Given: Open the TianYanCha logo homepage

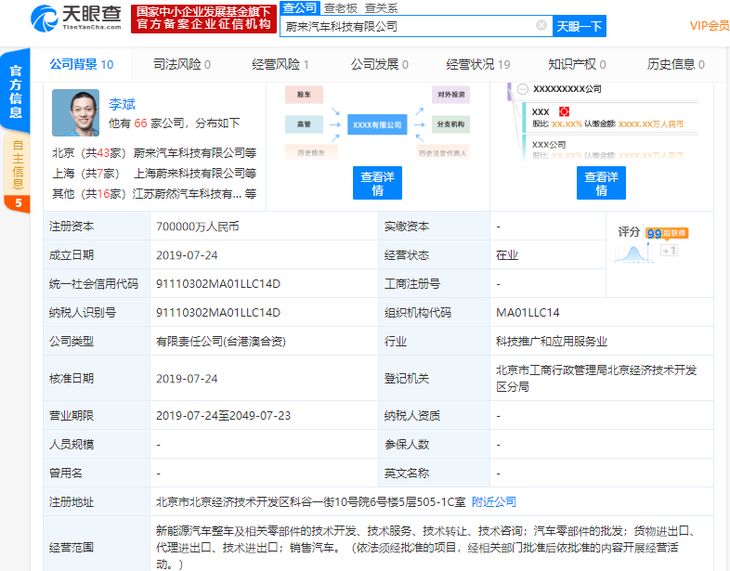Looking at the screenshot, I should tap(76, 18).
